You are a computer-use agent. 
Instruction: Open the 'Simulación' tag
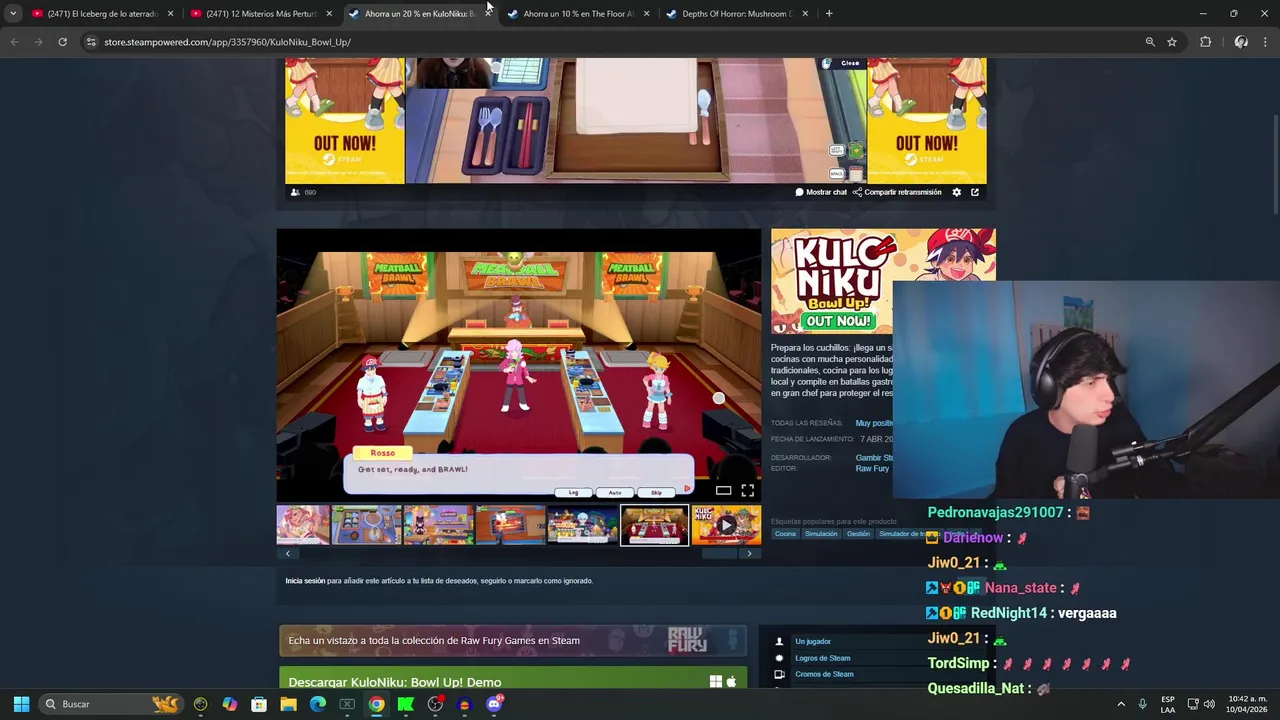(x=821, y=534)
